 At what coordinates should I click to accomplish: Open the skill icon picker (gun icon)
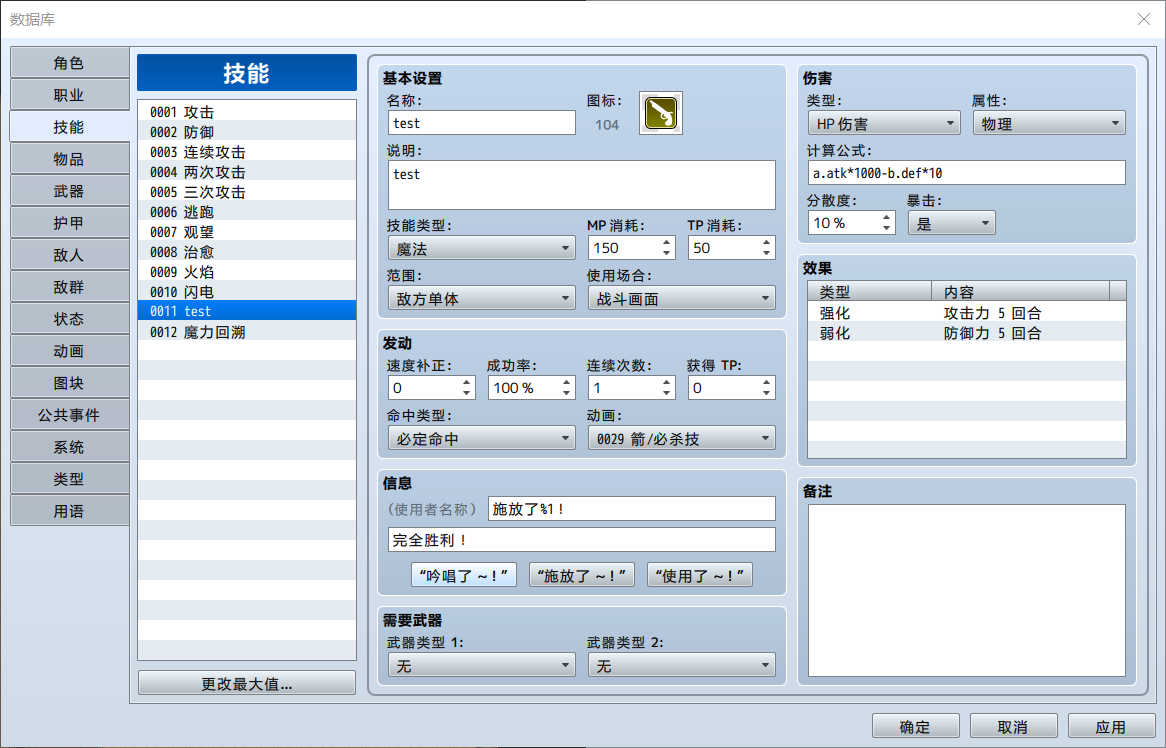point(660,113)
